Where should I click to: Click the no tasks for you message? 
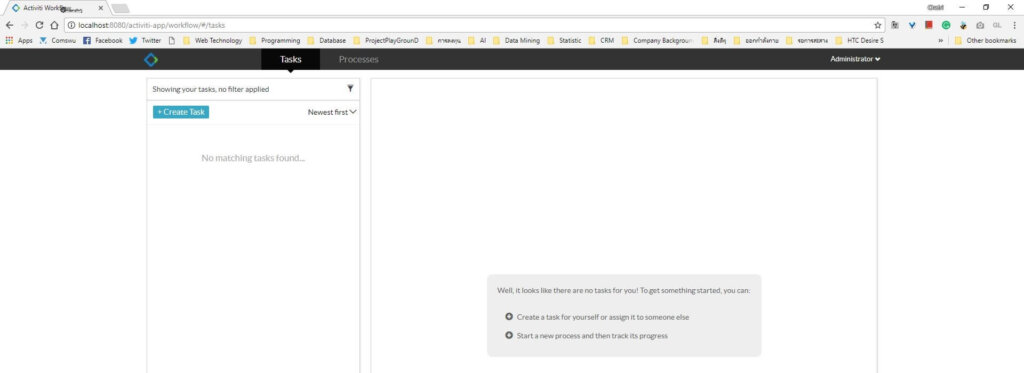click(624, 290)
